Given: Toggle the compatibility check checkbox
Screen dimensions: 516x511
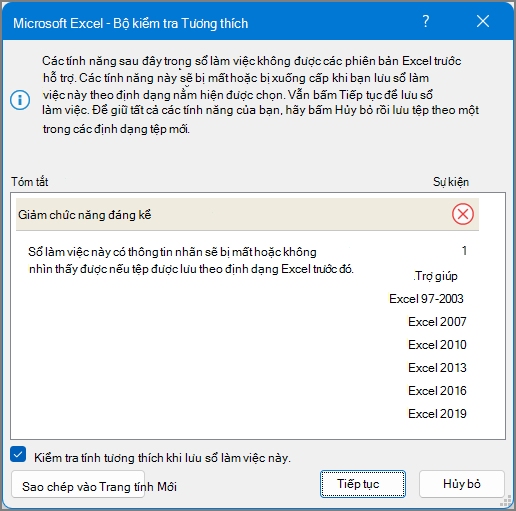Looking at the screenshot, I should tap(18, 454).
